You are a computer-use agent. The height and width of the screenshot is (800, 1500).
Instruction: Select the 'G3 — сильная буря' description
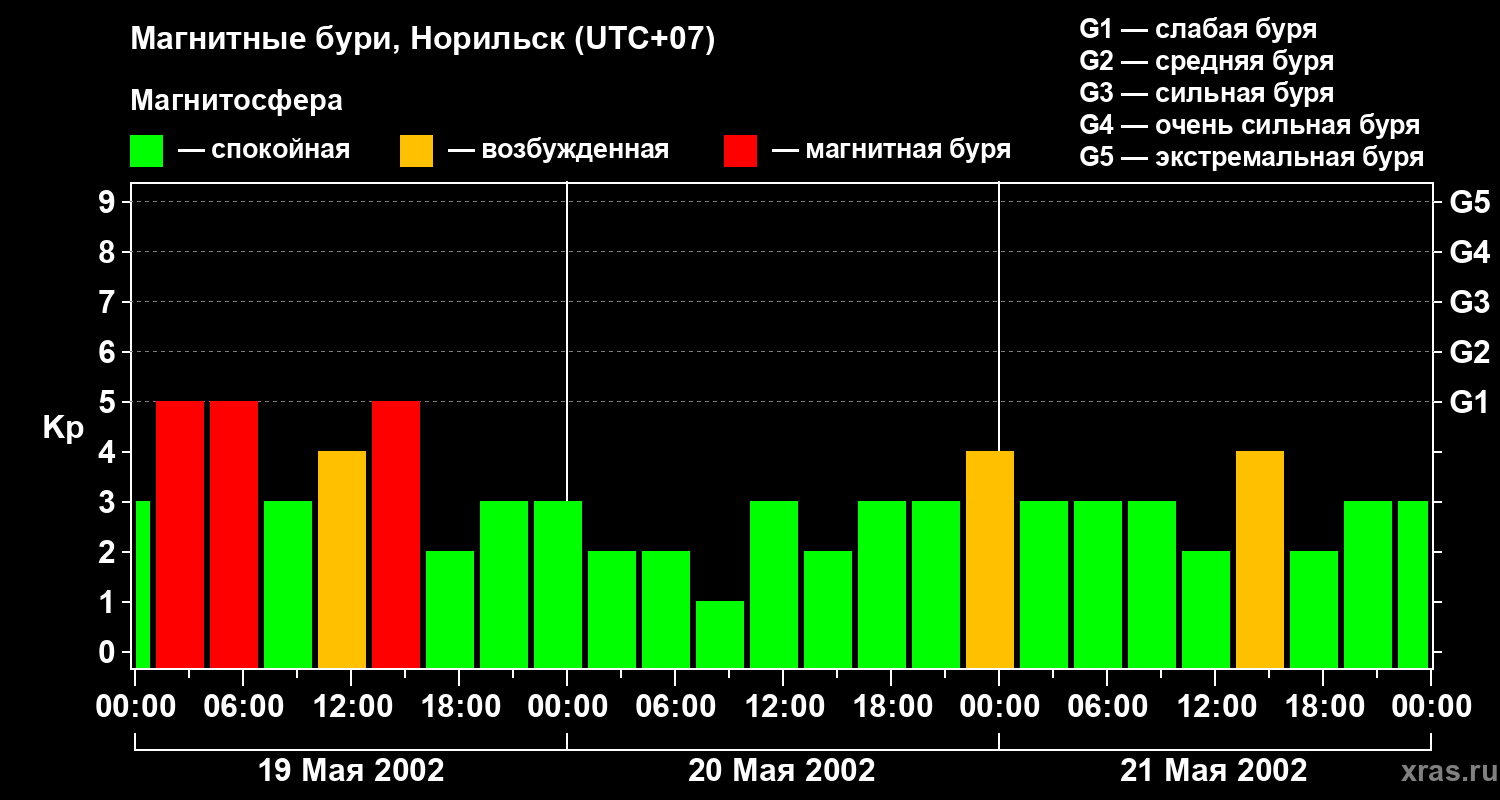(1206, 93)
